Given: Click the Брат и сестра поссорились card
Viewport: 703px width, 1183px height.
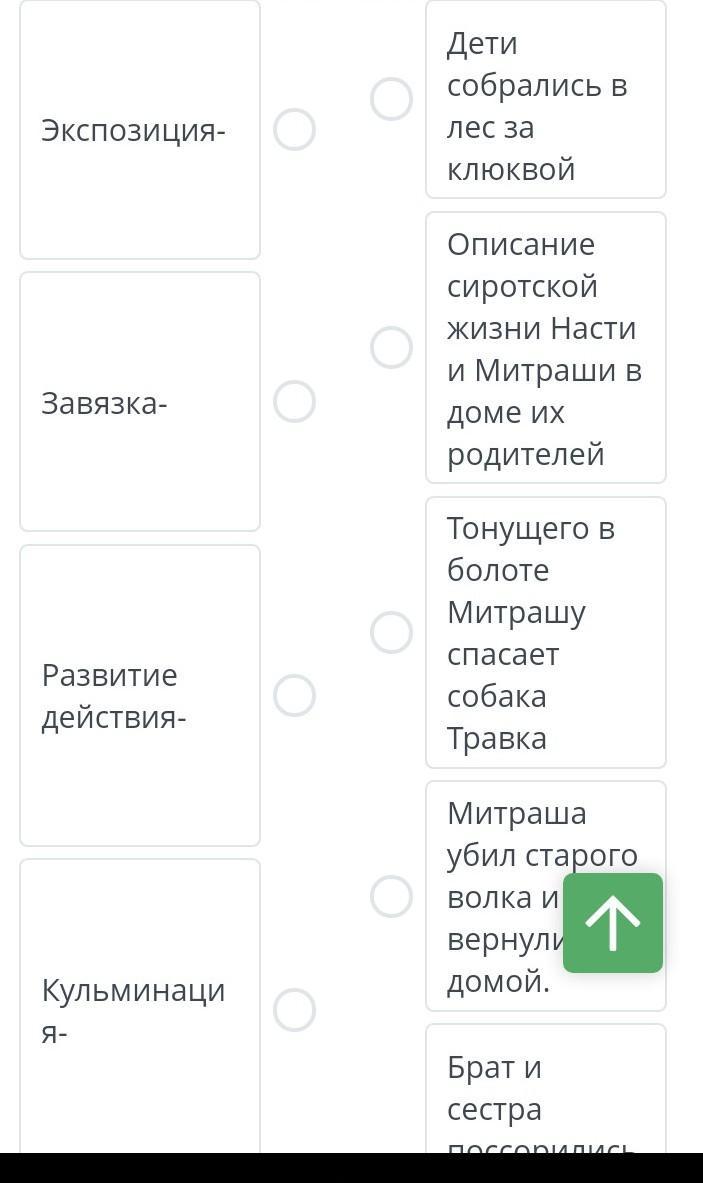Looking at the screenshot, I should click(x=545, y=1089).
